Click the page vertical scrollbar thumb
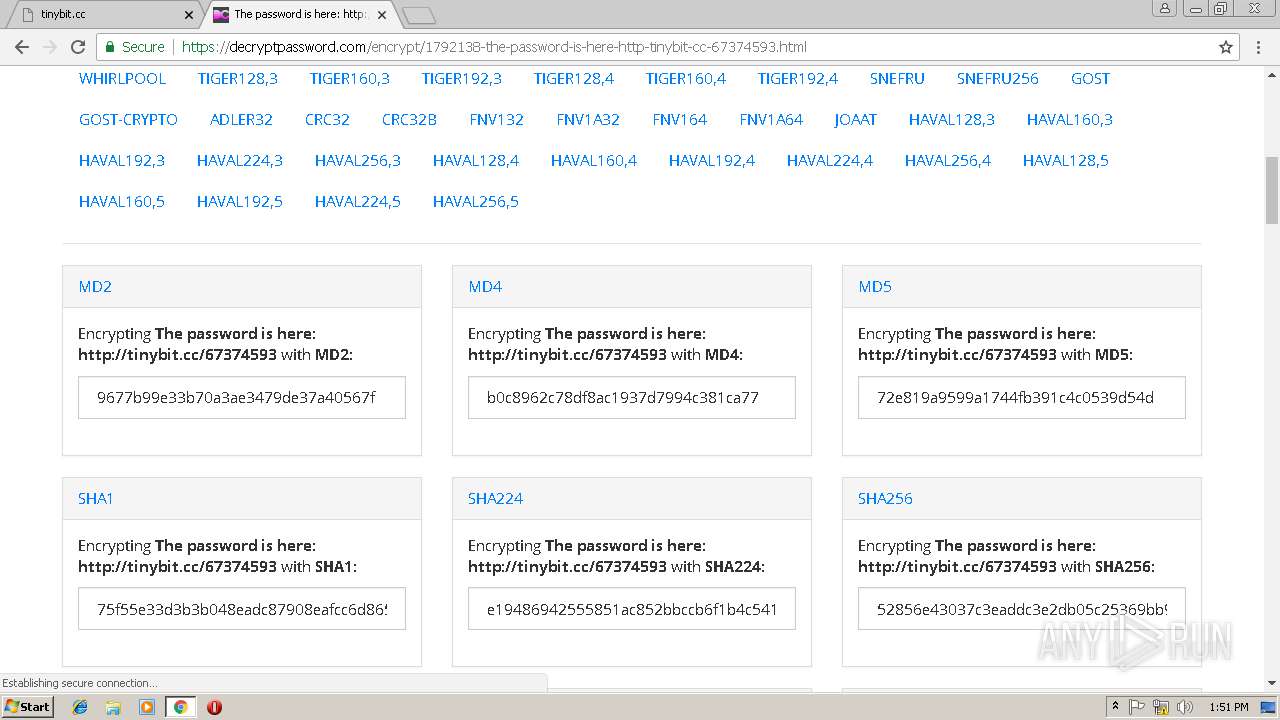Screen dimensions: 1280x720 pyautogui.click(x=1272, y=190)
